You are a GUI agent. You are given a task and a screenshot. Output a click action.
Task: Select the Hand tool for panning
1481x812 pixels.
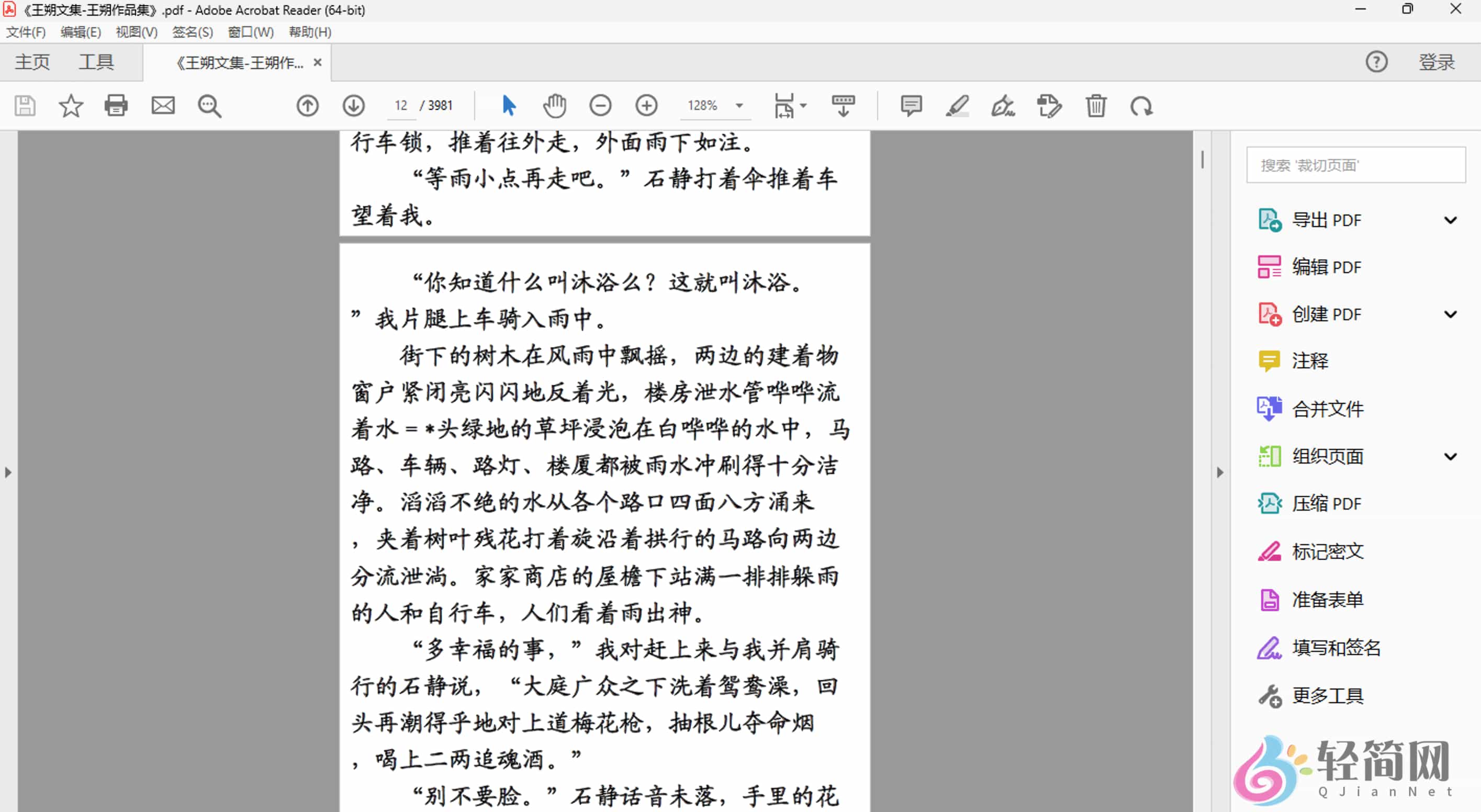tap(554, 106)
